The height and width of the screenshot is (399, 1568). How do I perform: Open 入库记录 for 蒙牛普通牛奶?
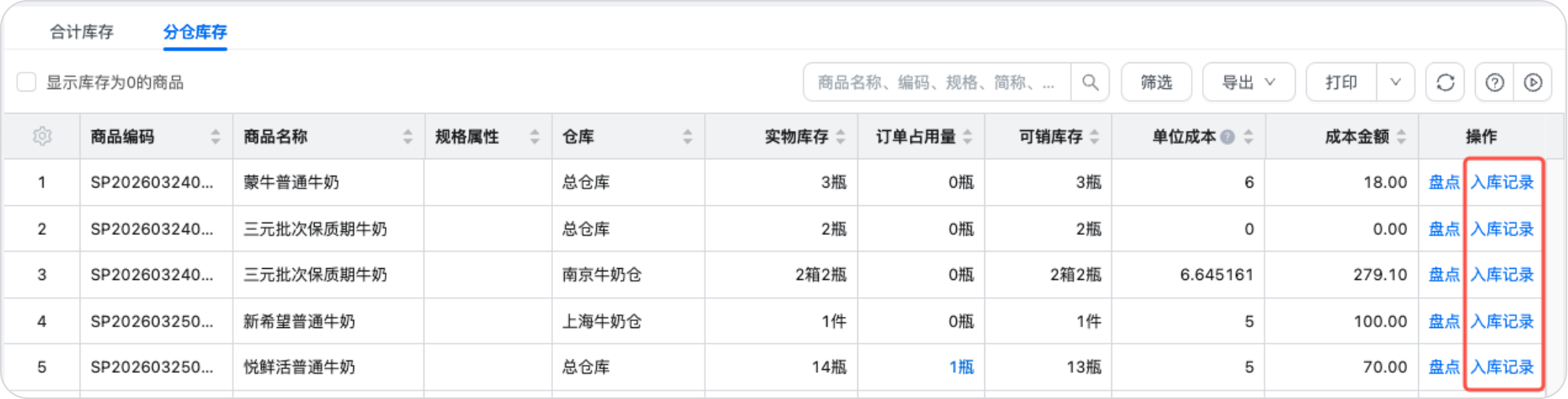point(1502,182)
